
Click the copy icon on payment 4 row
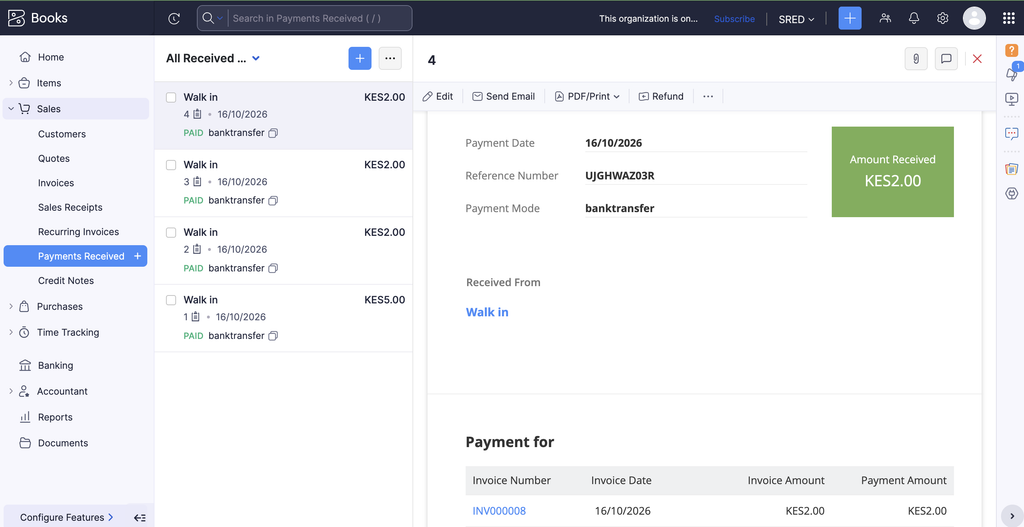click(273, 133)
